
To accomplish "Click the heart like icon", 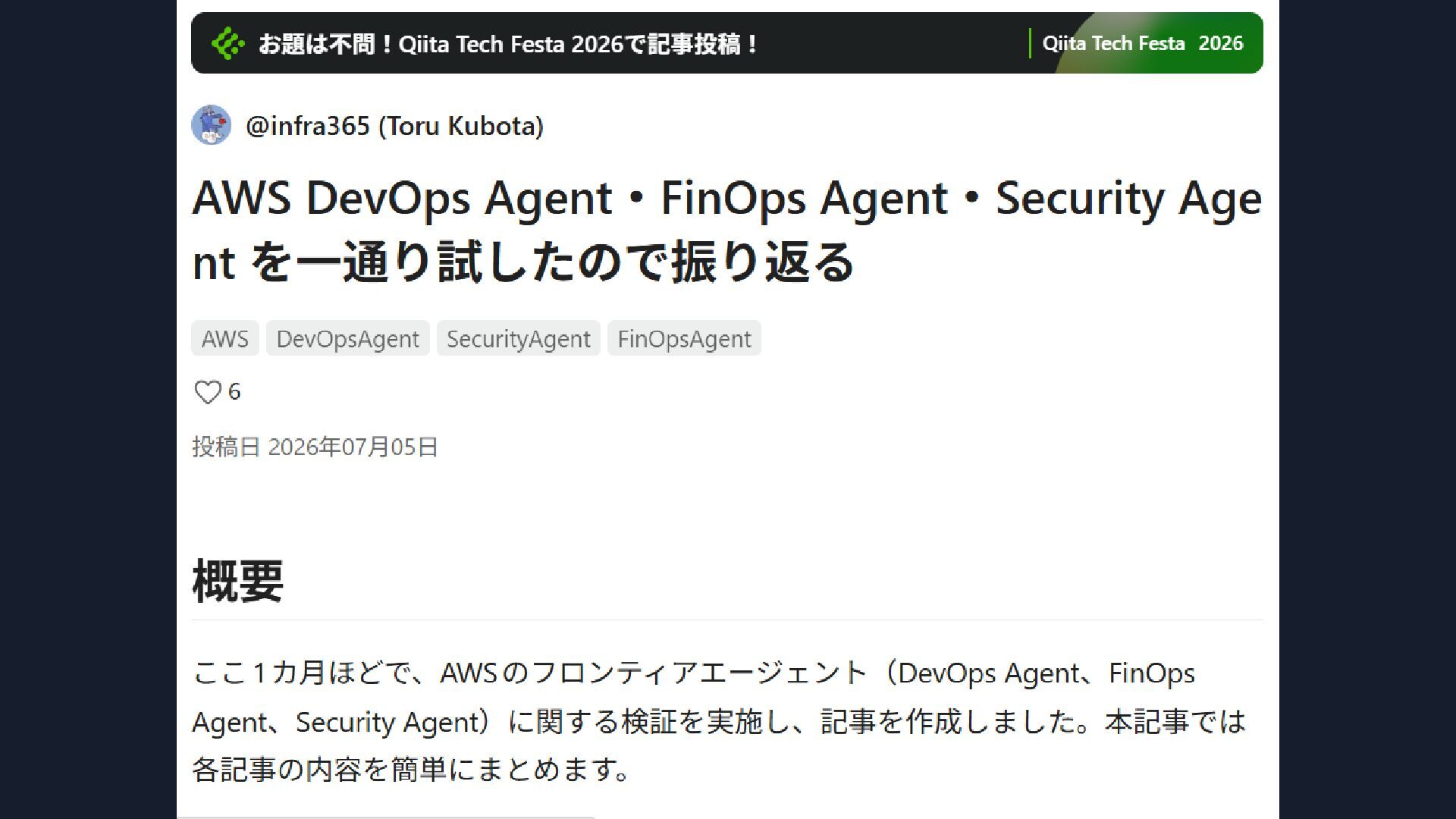I will [207, 392].
